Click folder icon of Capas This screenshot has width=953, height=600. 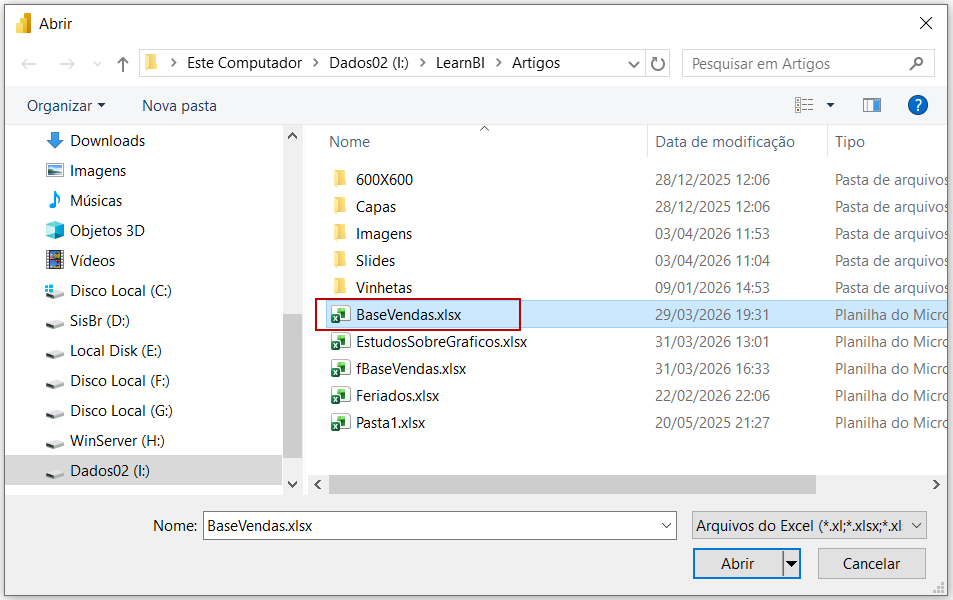coord(340,206)
